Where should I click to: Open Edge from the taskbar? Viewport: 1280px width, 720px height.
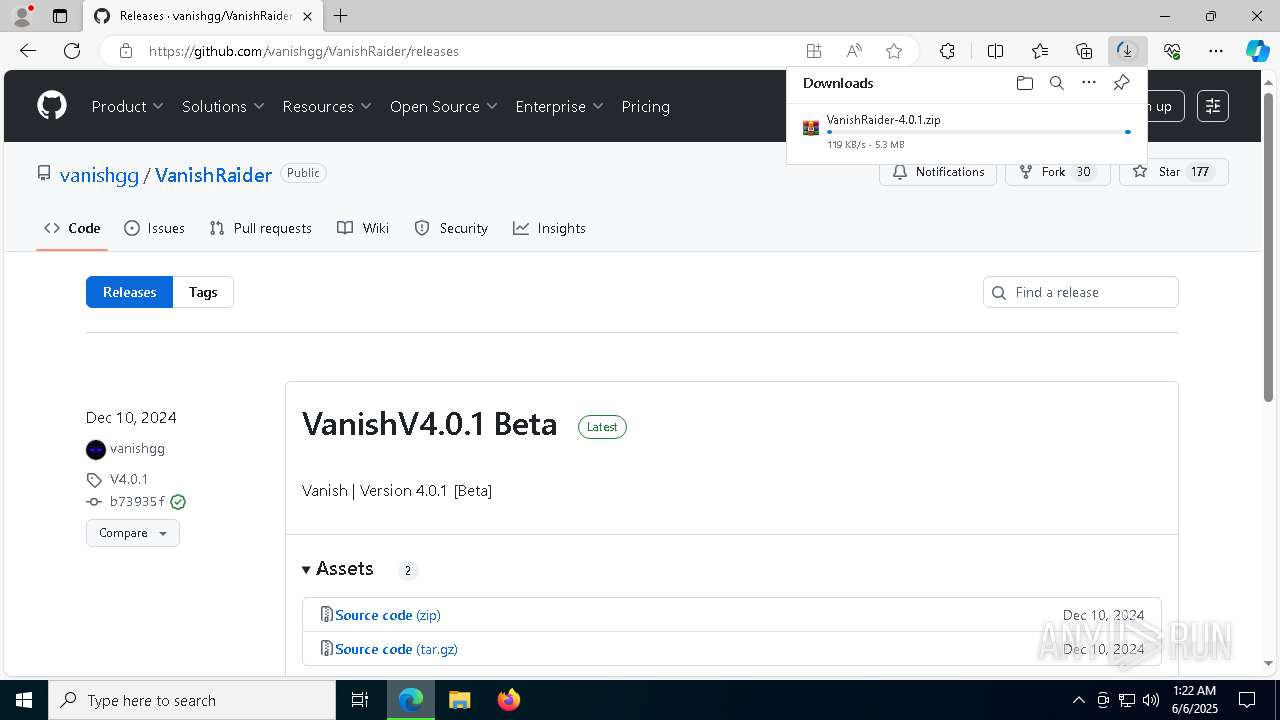point(411,700)
